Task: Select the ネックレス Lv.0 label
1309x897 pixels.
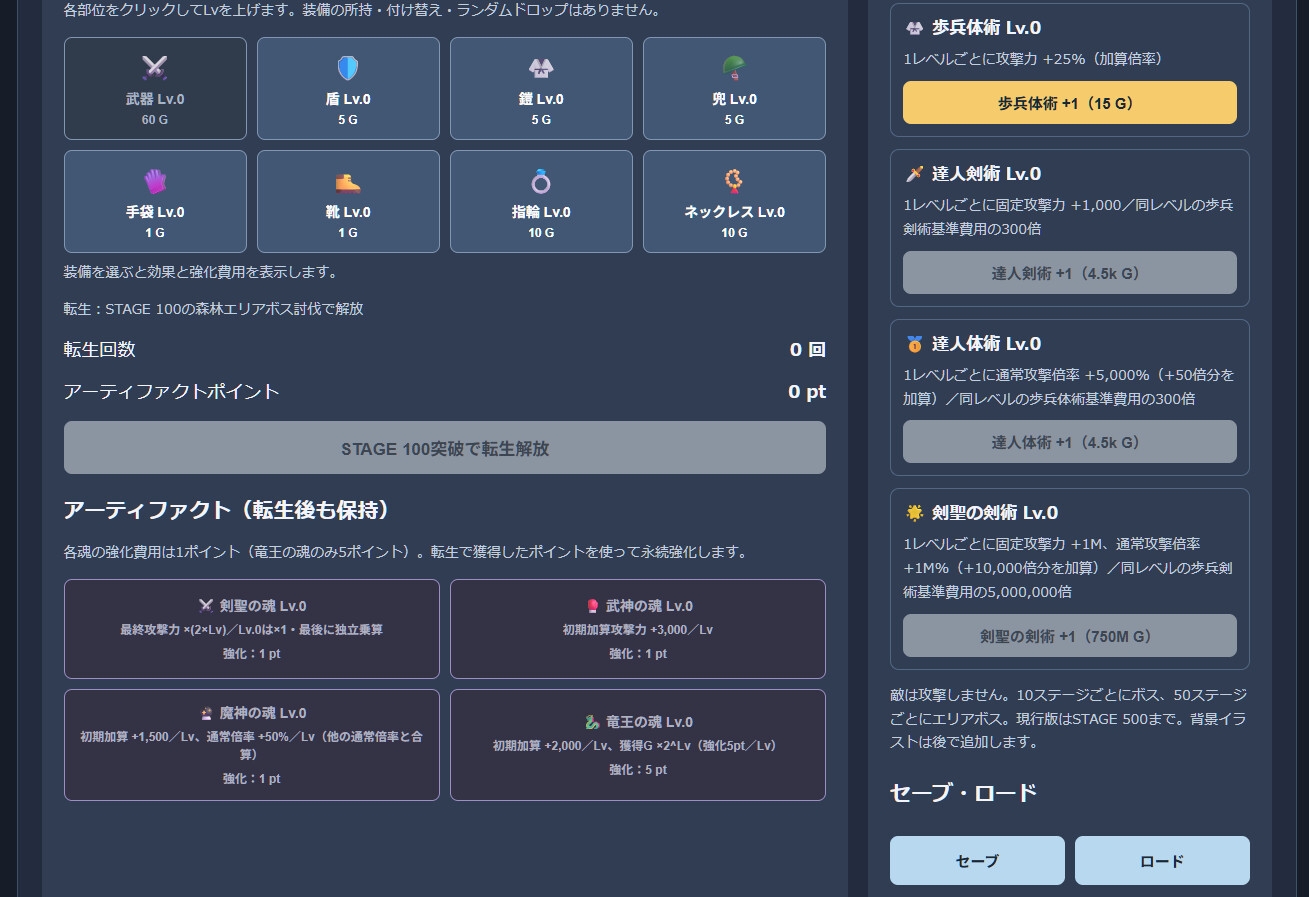Action: (734, 212)
